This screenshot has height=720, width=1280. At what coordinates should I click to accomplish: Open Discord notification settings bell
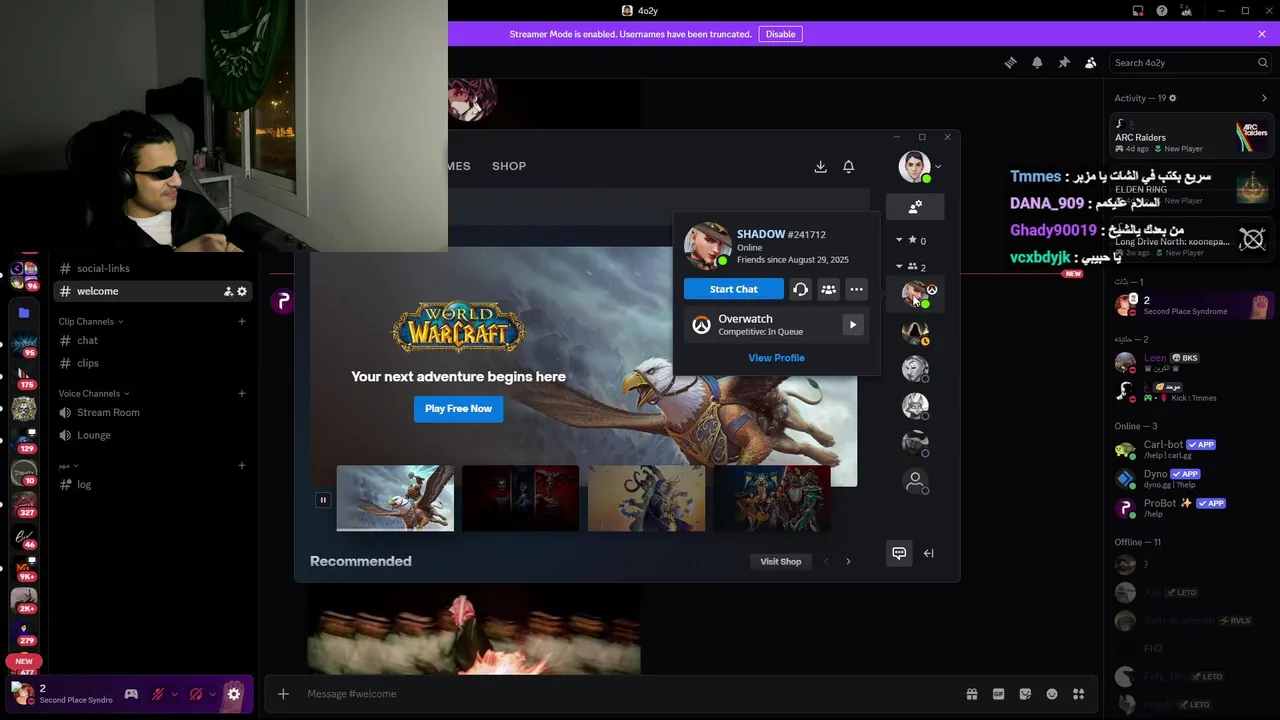1037,62
